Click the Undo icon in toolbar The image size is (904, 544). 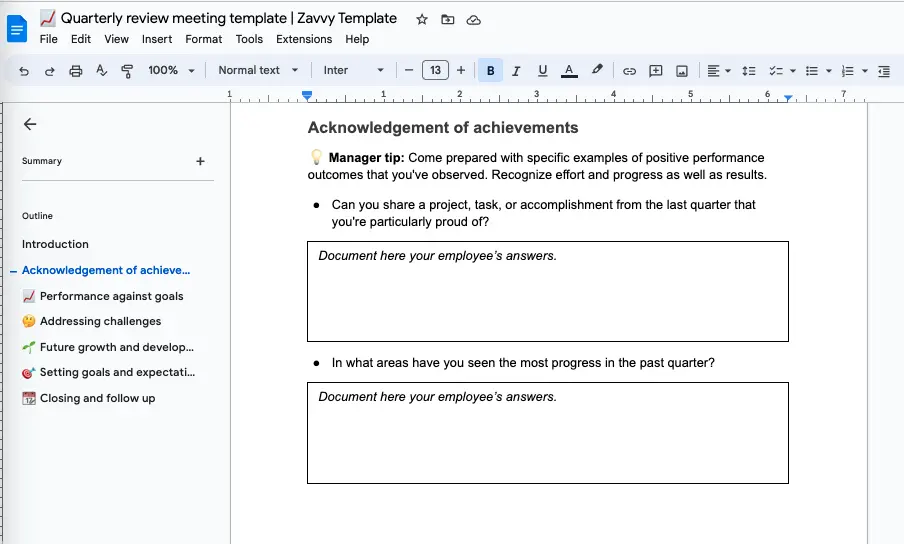click(x=24, y=71)
